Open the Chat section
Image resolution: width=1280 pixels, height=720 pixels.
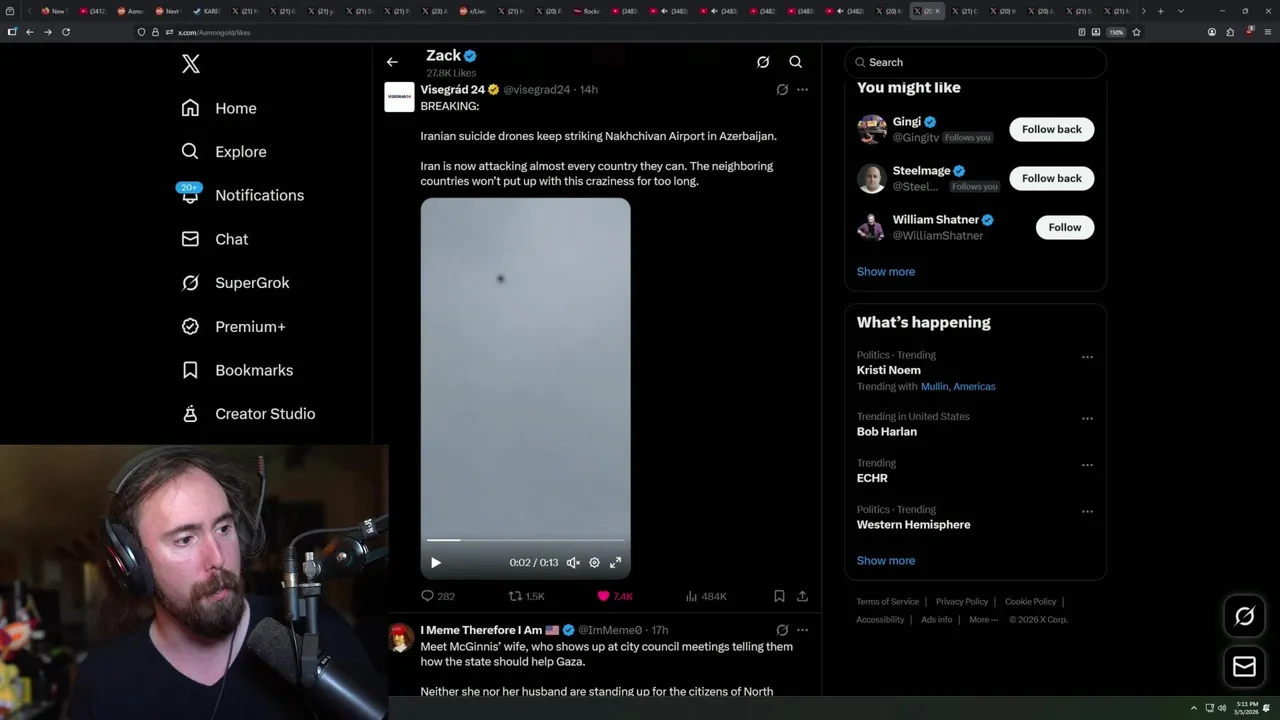[x=214, y=239]
